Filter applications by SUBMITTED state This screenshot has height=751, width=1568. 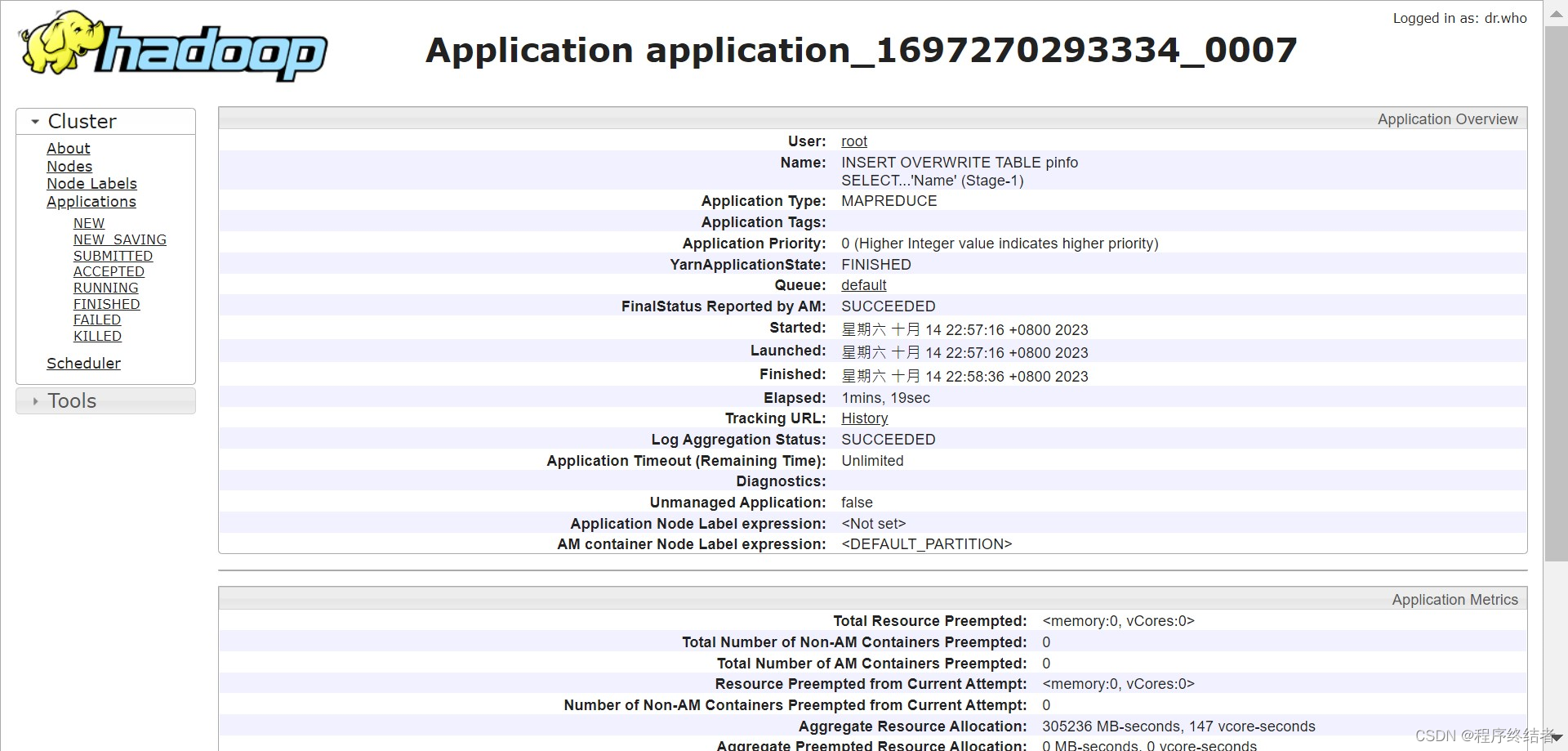(113, 256)
